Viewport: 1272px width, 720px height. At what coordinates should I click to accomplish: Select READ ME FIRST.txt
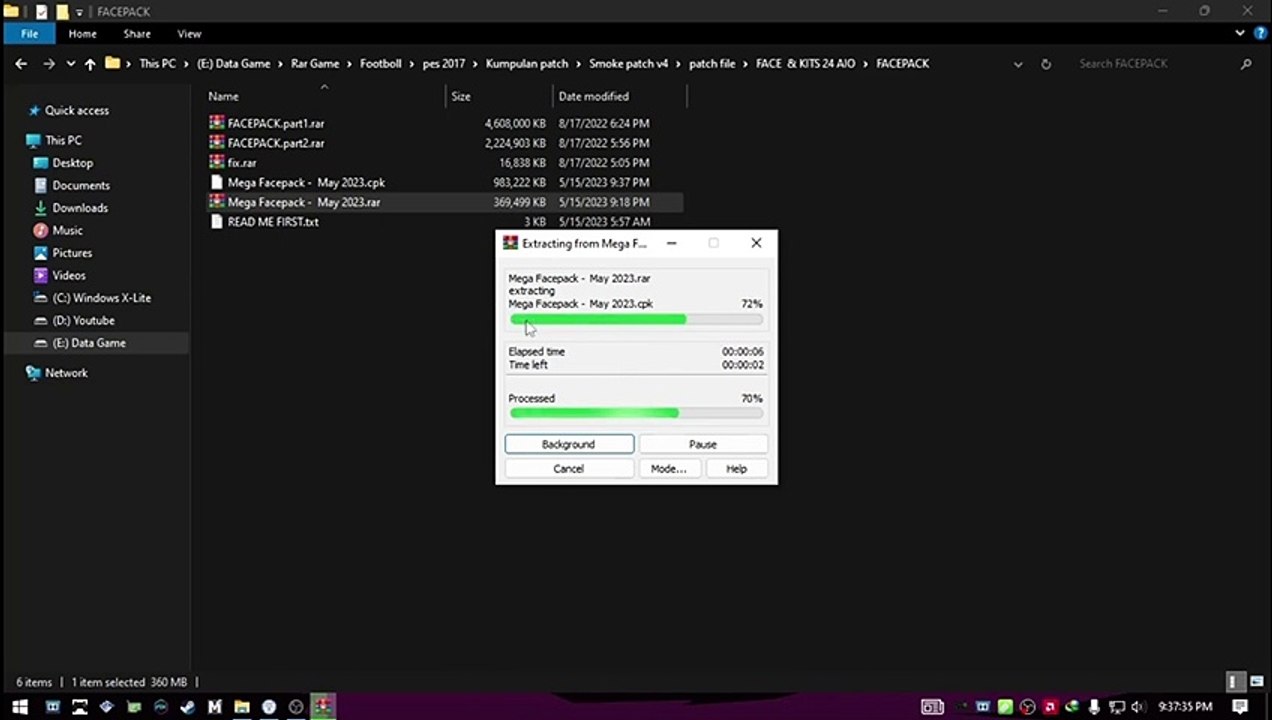coord(273,222)
